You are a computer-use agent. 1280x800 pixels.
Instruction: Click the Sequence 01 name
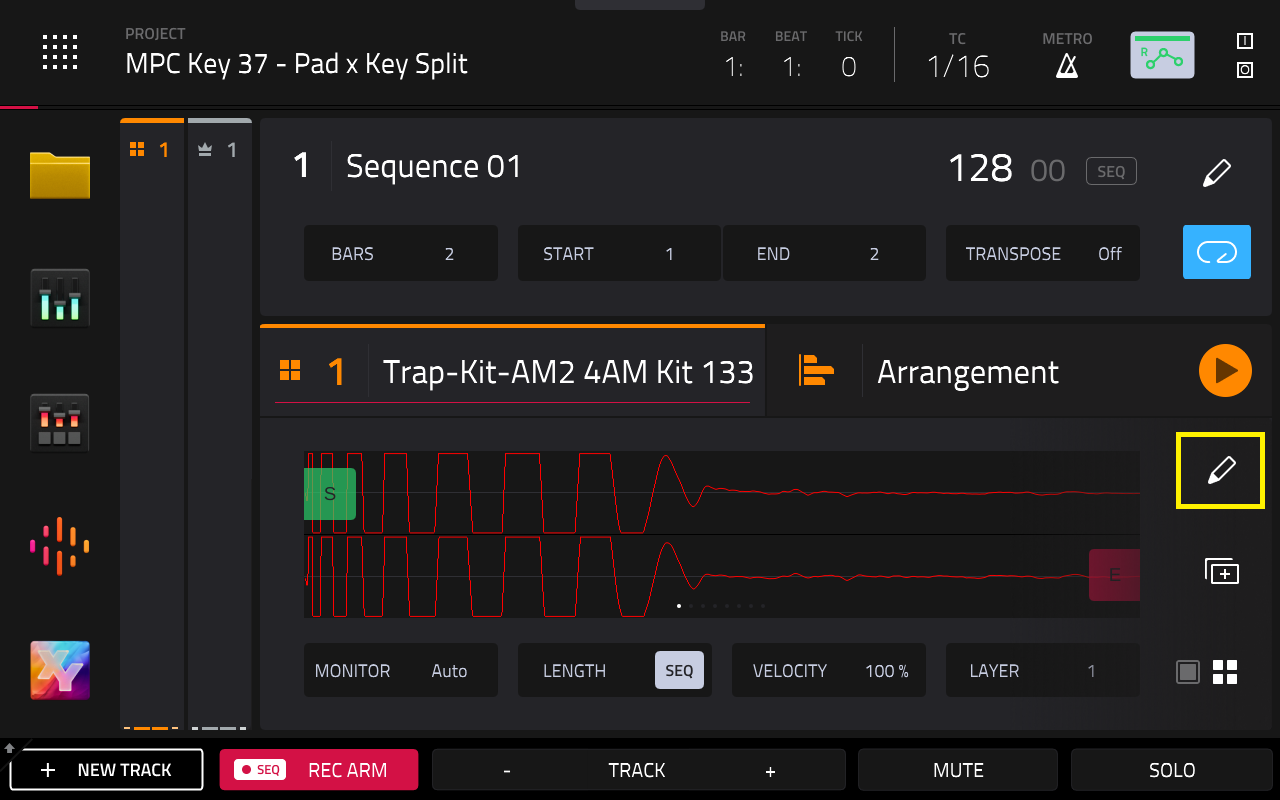433,166
